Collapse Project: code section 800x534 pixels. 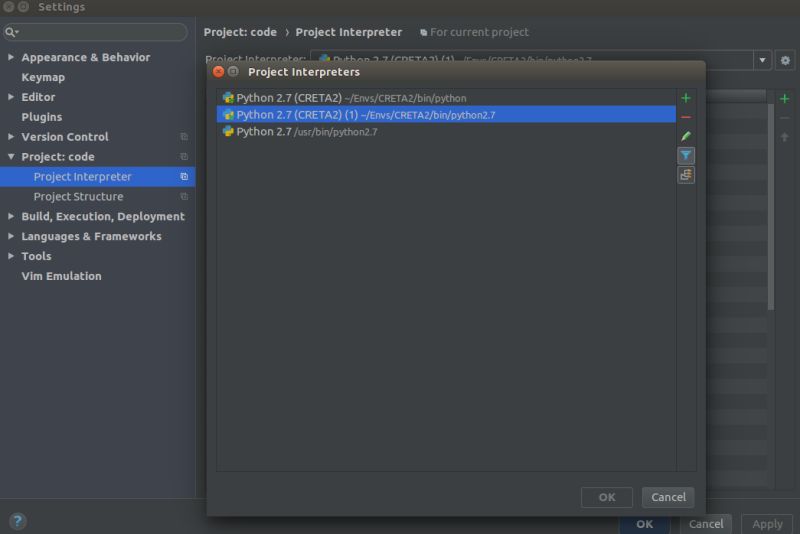tap(11, 157)
